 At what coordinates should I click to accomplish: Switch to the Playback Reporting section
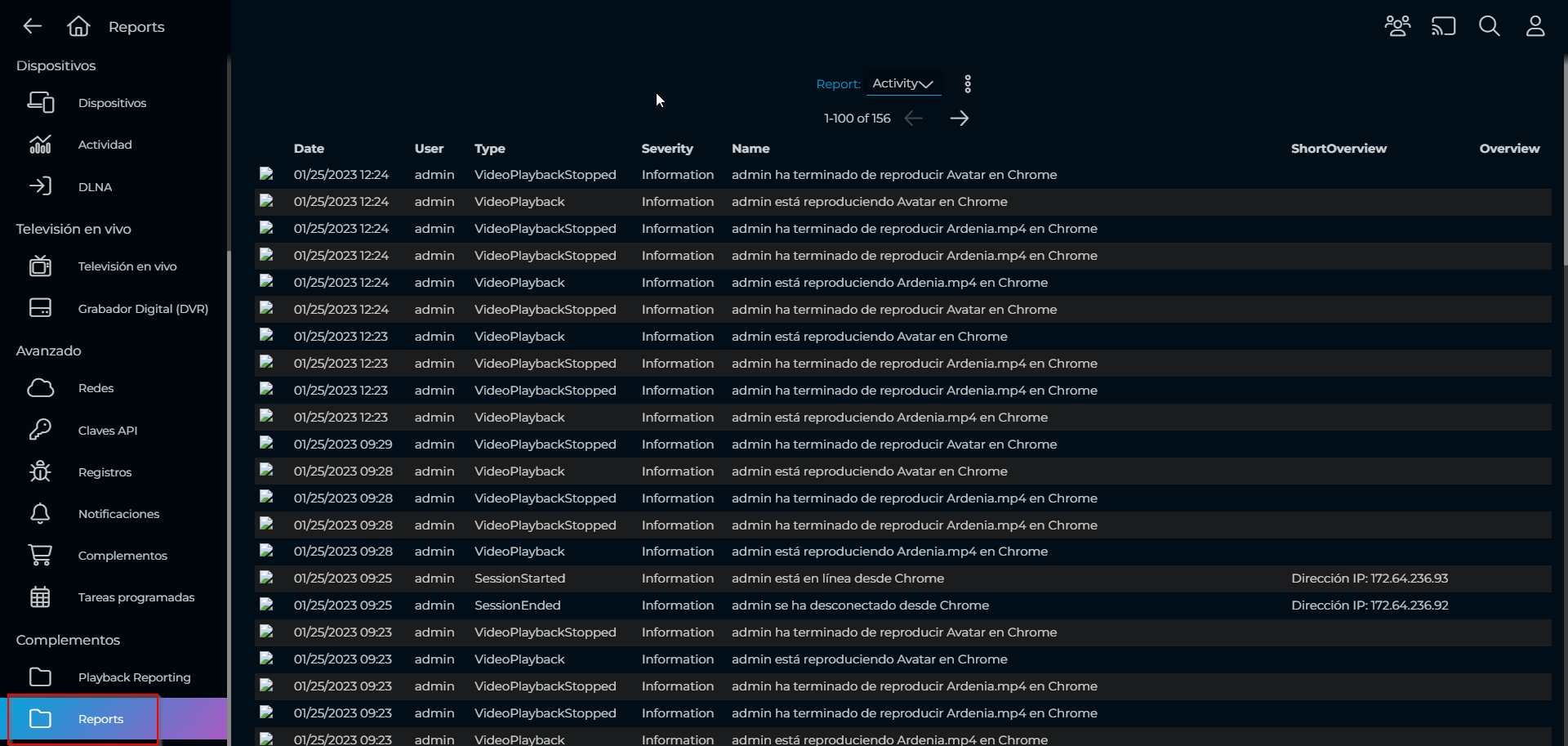point(133,677)
